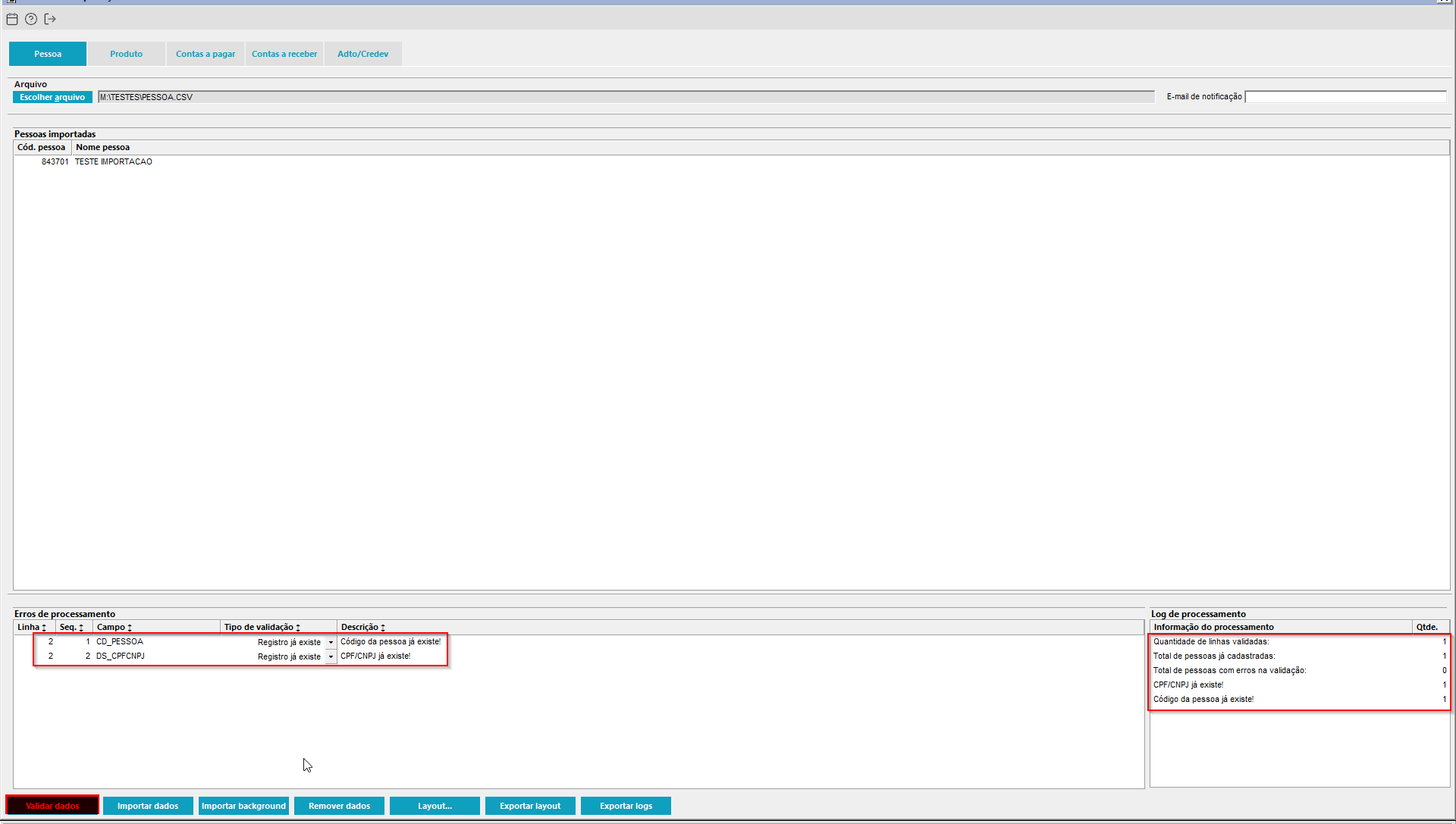Open the help question mark icon

[x=31, y=19]
